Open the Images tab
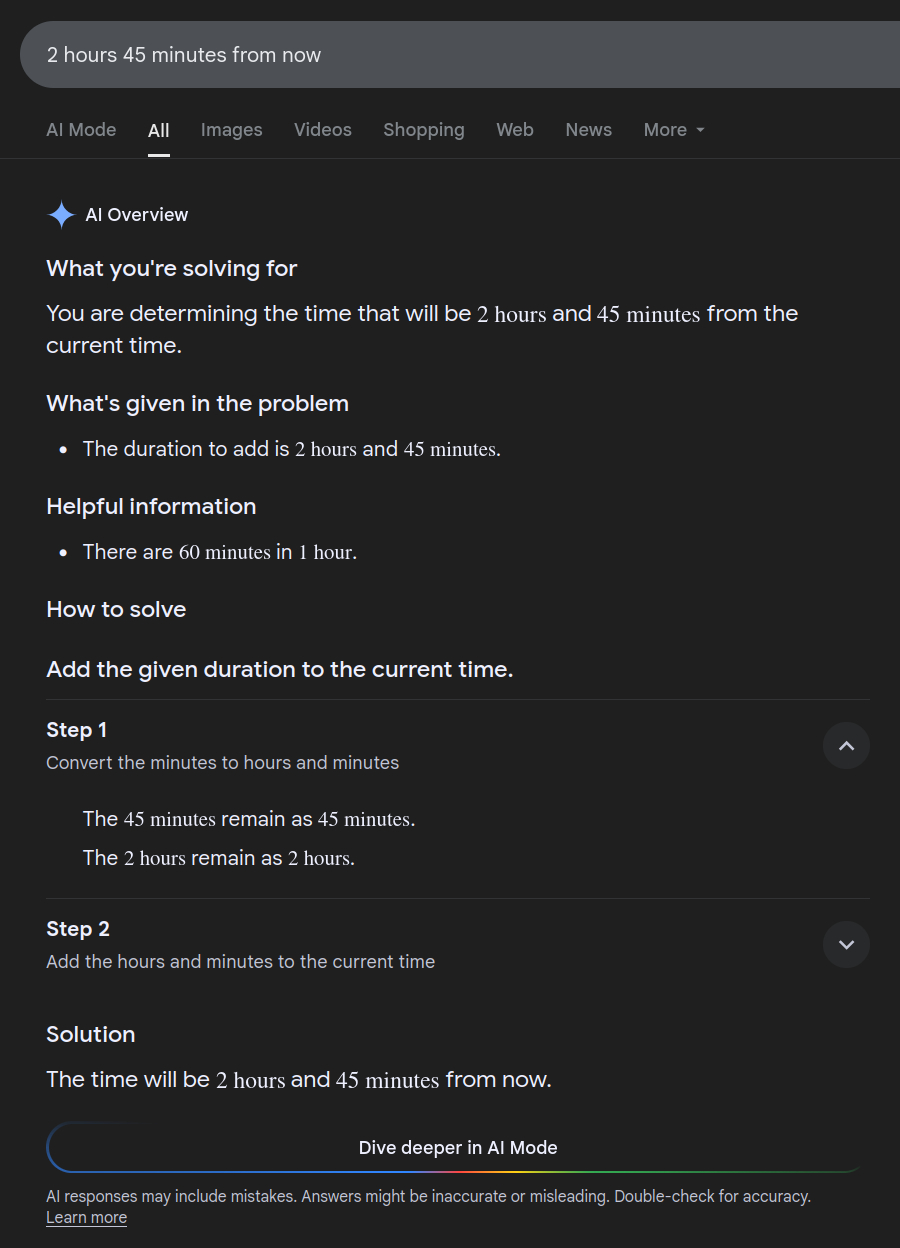Viewport: 900px width, 1248px height. [x=231, y=130]
